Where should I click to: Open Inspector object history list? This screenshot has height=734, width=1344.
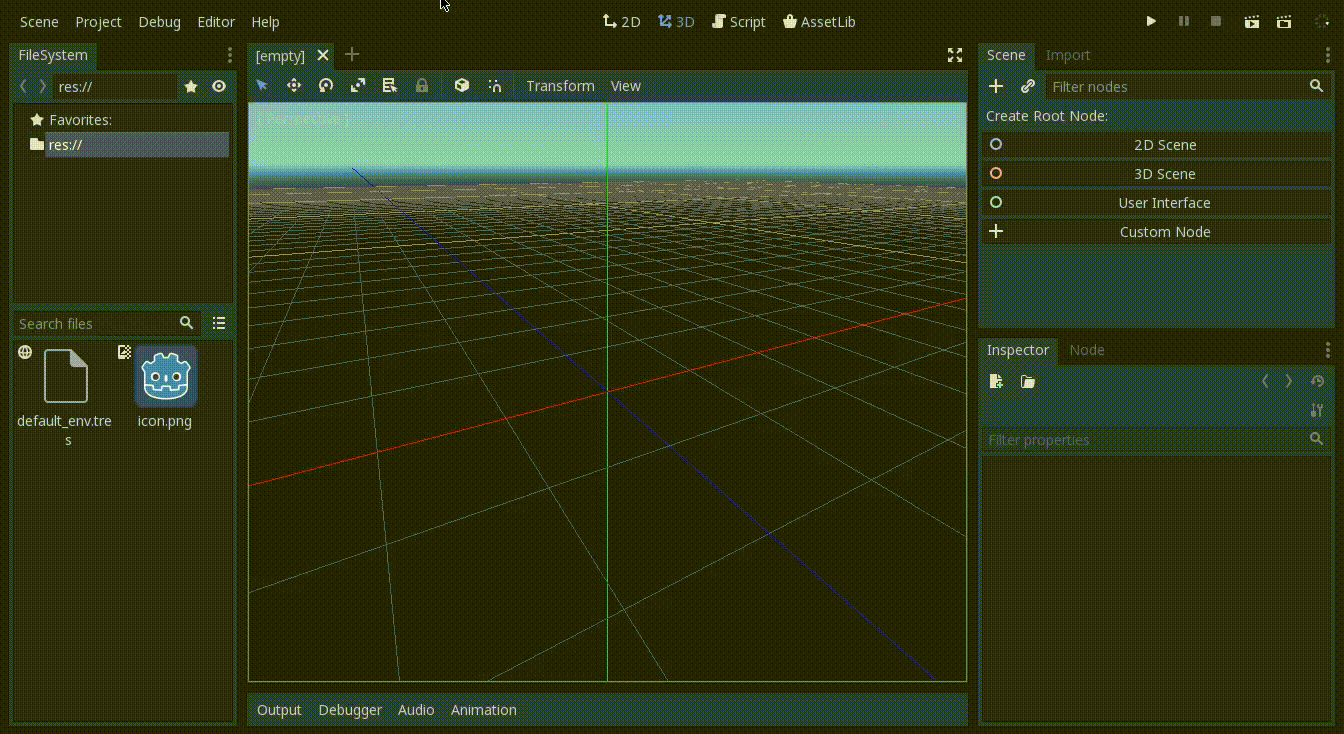tap(1317, 381)
